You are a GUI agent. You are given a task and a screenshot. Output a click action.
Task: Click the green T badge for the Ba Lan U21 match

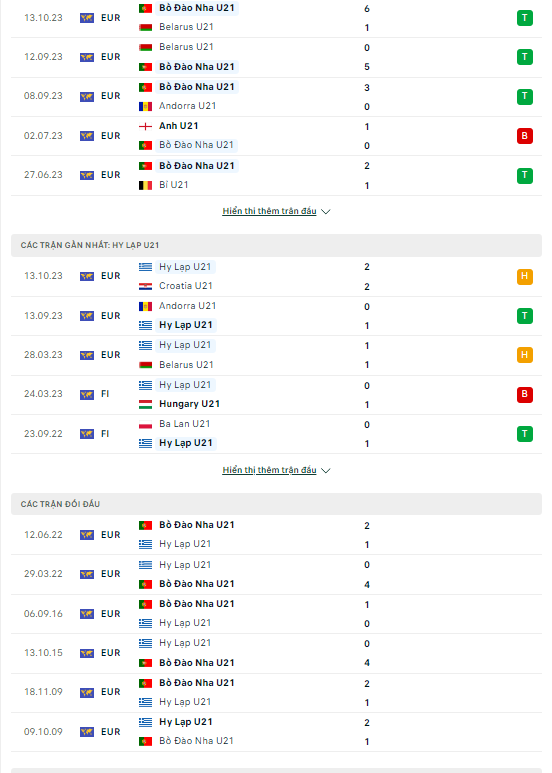coord(524,434)
